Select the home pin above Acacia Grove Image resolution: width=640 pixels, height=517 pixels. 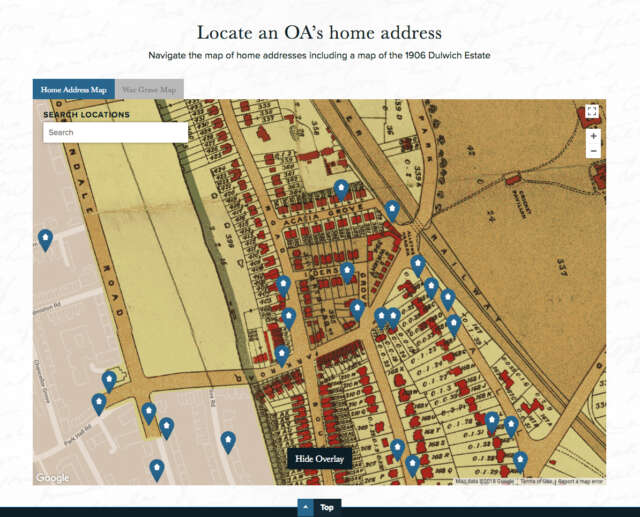(x=341, y=190)
